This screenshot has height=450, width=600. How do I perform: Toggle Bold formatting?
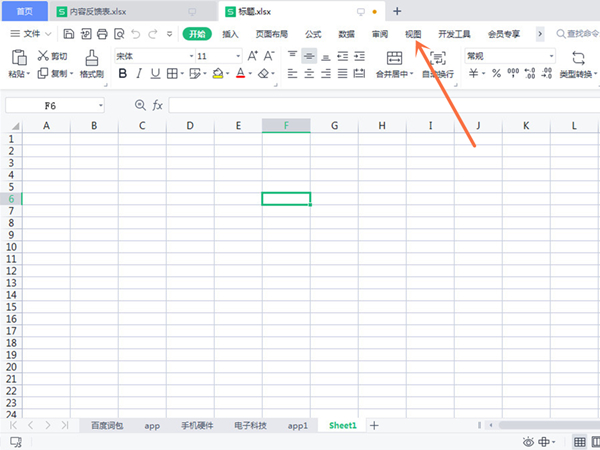click(122, 73)
